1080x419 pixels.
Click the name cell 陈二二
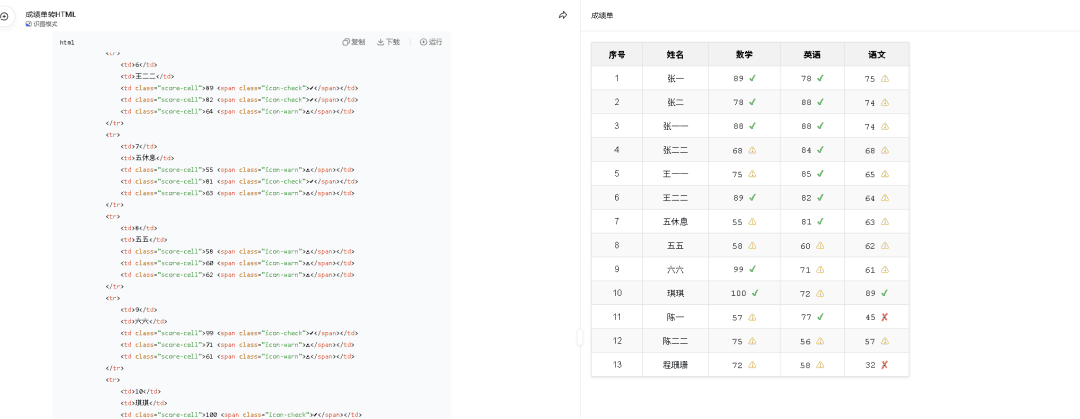pyautogui.click(x=676, y=341)
